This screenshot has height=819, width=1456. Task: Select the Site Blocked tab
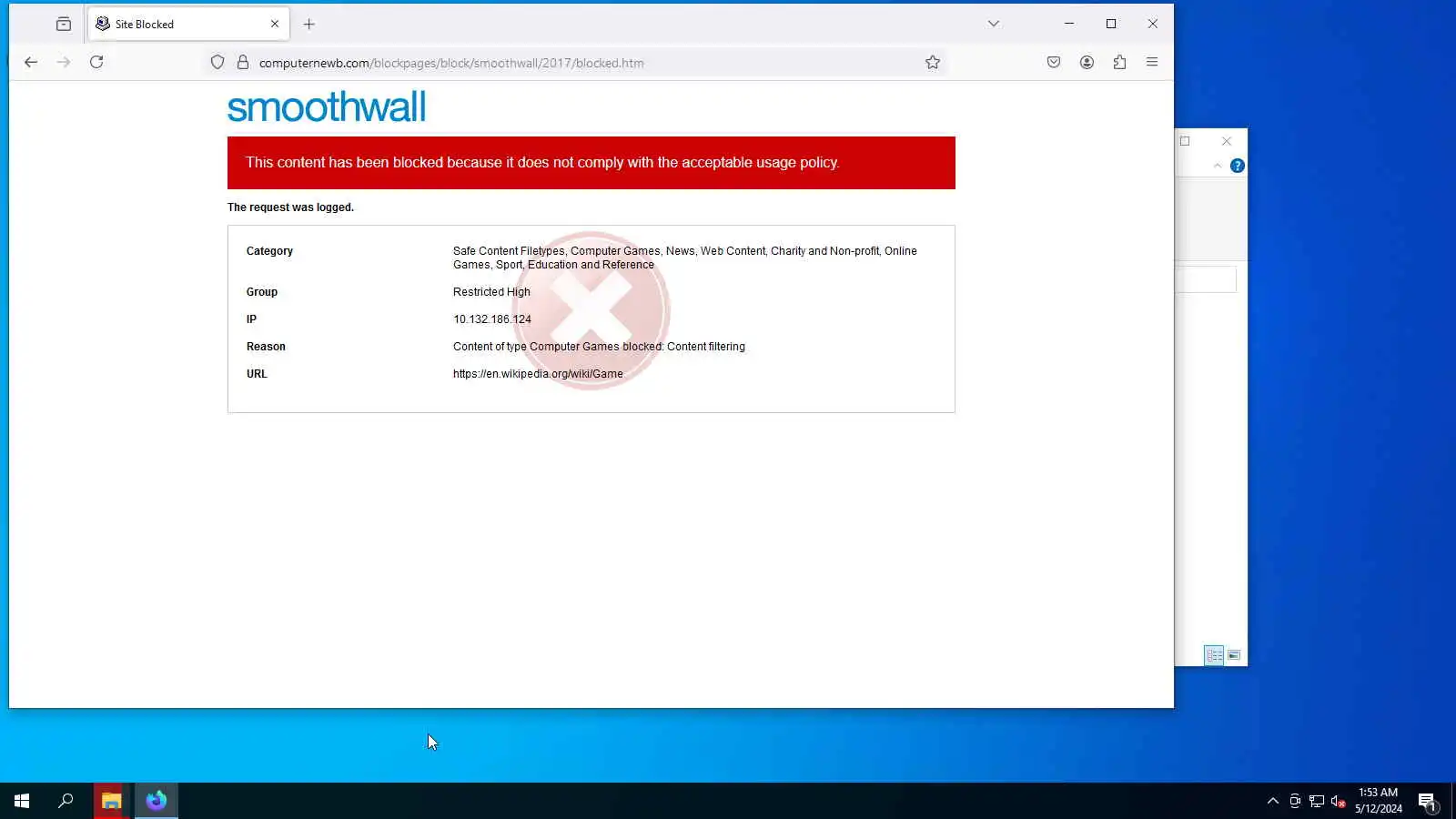pos(189,25)
